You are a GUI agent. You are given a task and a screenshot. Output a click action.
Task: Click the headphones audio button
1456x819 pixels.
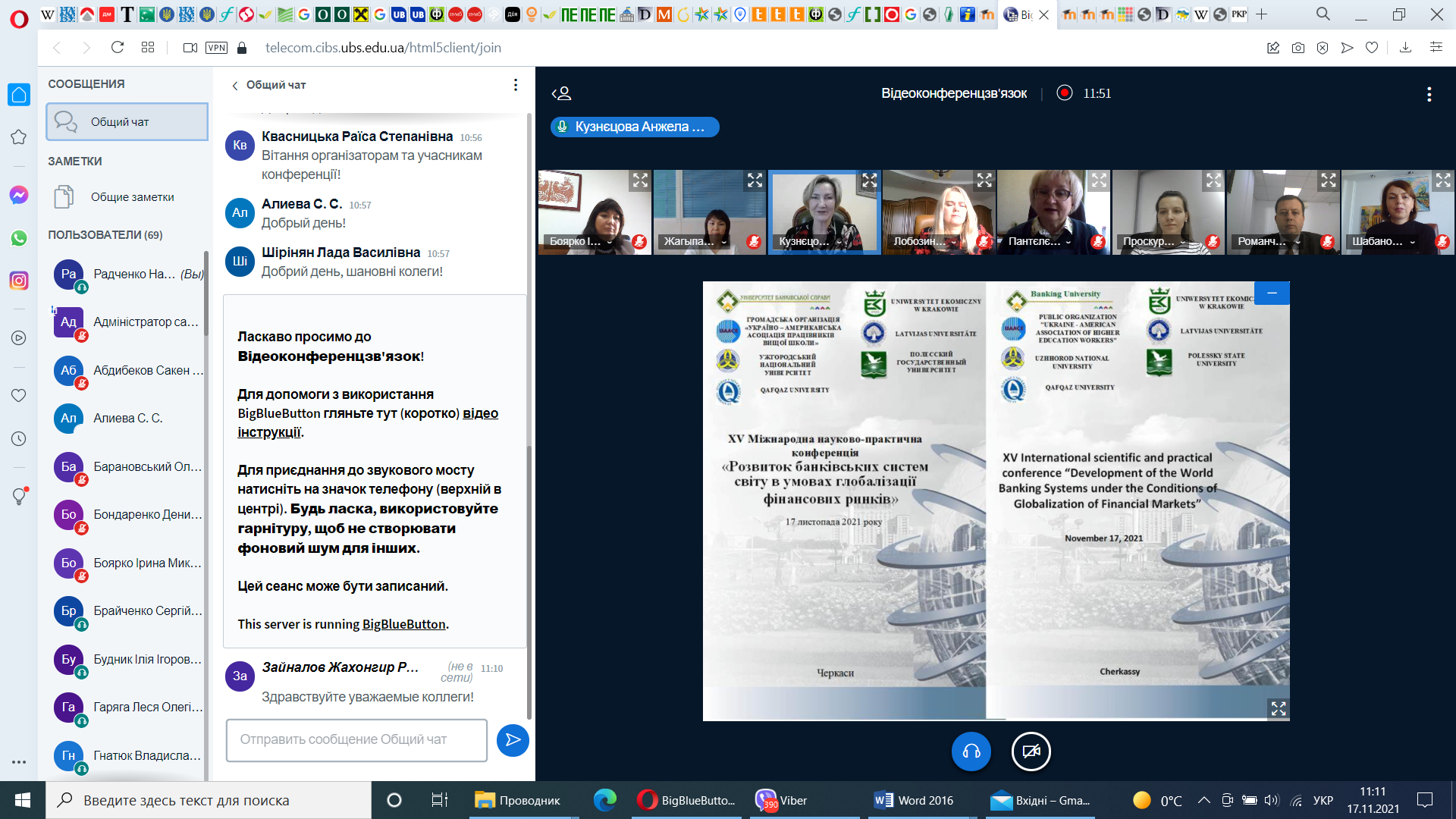coord(971,752)
